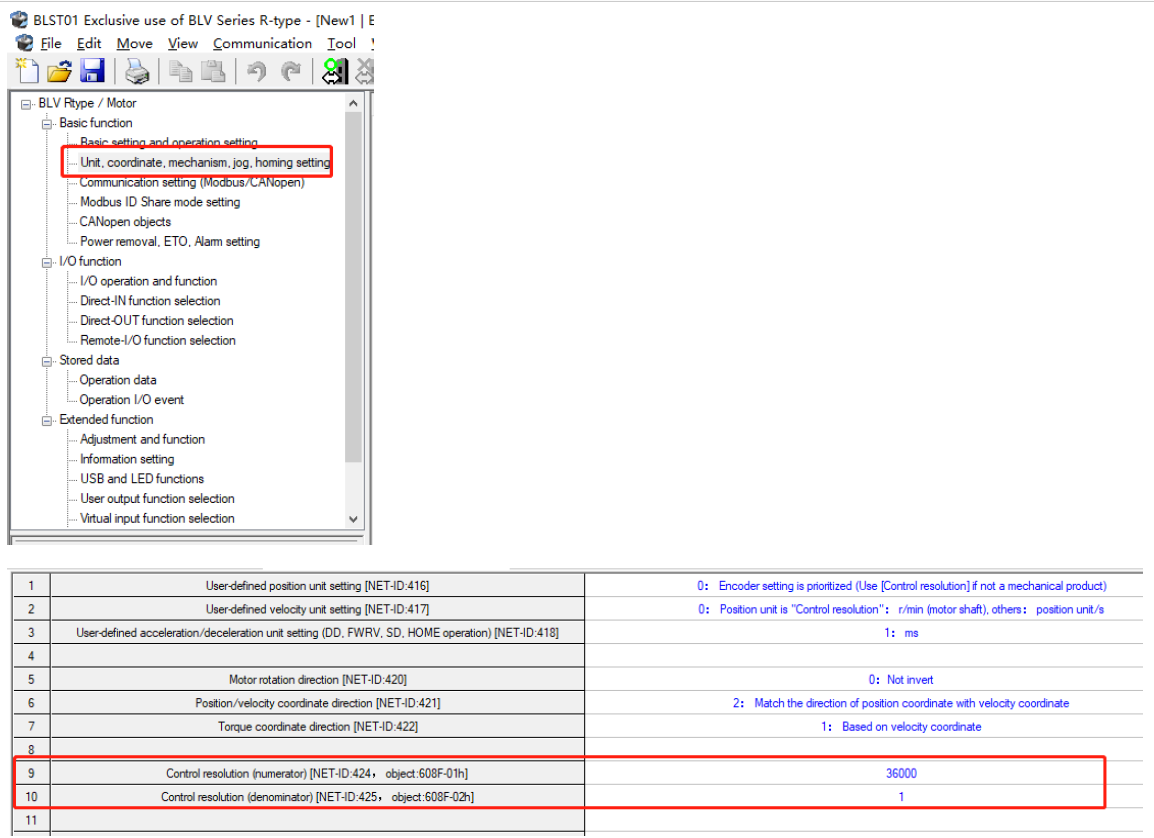Open the Move menu
The height and width of the screenshot is (838, 1154).
(x=134, y=43)
